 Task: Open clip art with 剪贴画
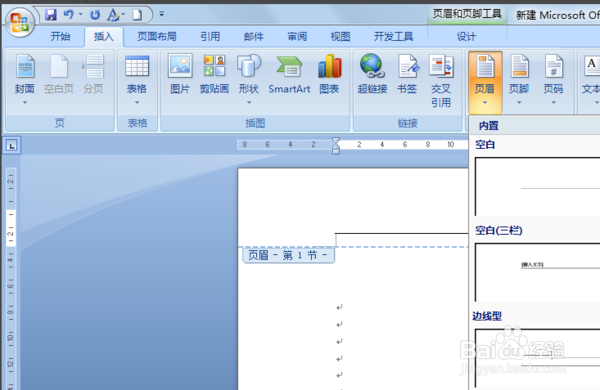click(214, 75)
